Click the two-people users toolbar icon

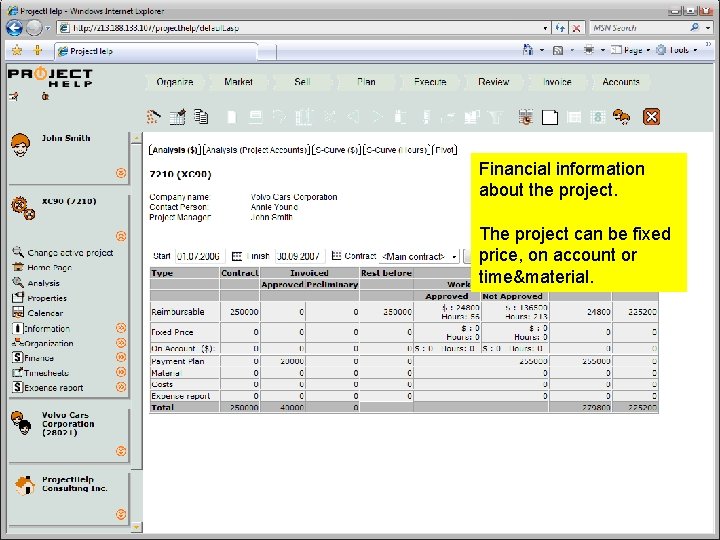(621, 117)
